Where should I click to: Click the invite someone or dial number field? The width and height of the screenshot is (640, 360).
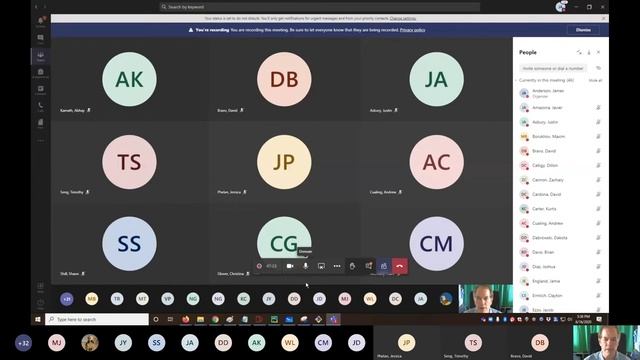pos(553,69)
